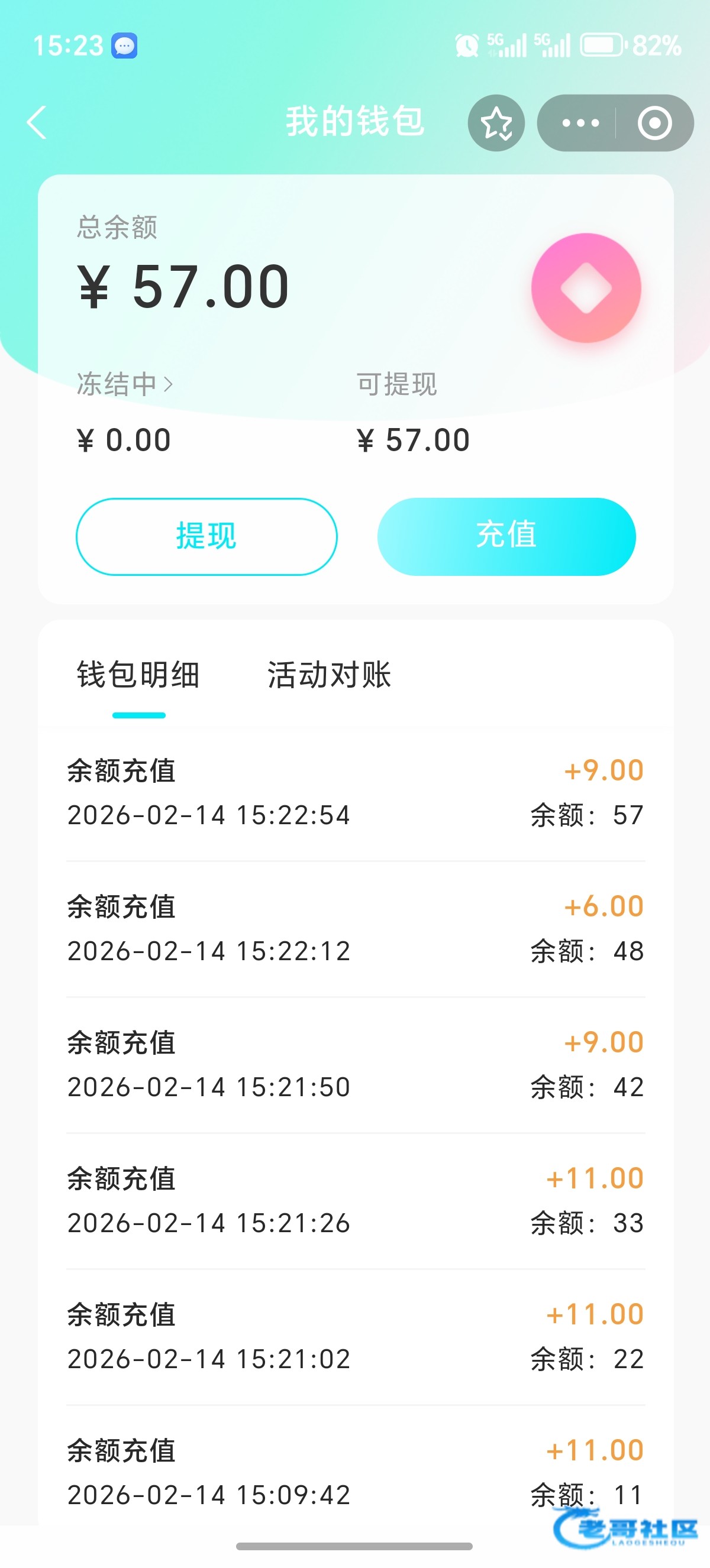Tap the battery status icon
Screen dimensions: 710x1568
602,46
